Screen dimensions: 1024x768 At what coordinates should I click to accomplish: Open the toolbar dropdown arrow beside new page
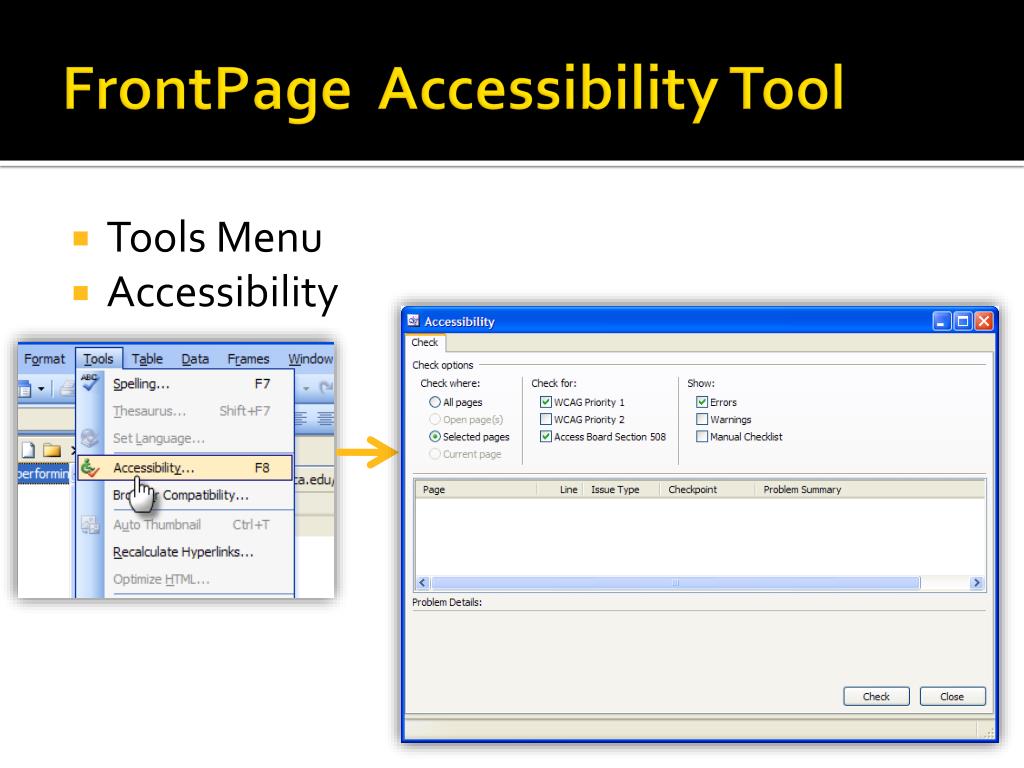tap(40, 389)
